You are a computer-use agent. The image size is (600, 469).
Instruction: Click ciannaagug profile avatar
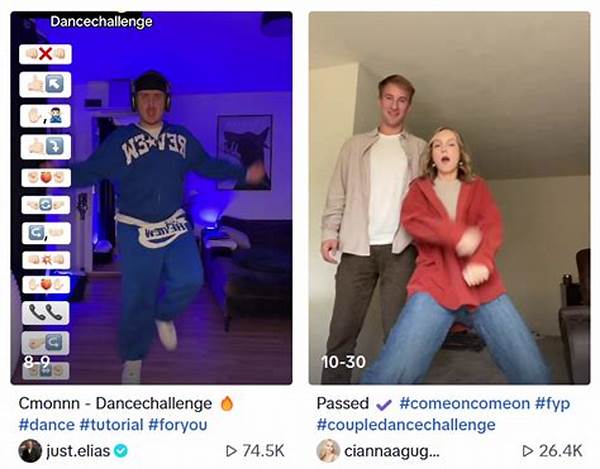(x=328, y=451)
